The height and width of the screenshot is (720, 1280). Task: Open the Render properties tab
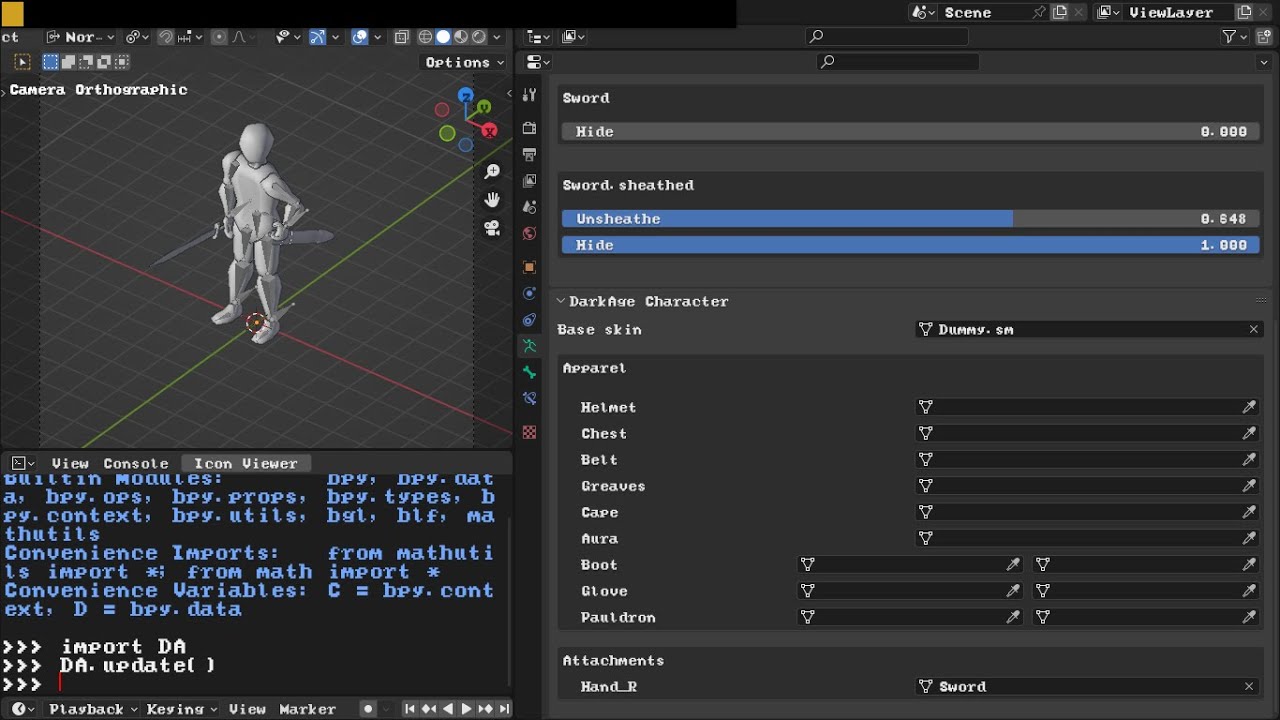click(530, 128)
